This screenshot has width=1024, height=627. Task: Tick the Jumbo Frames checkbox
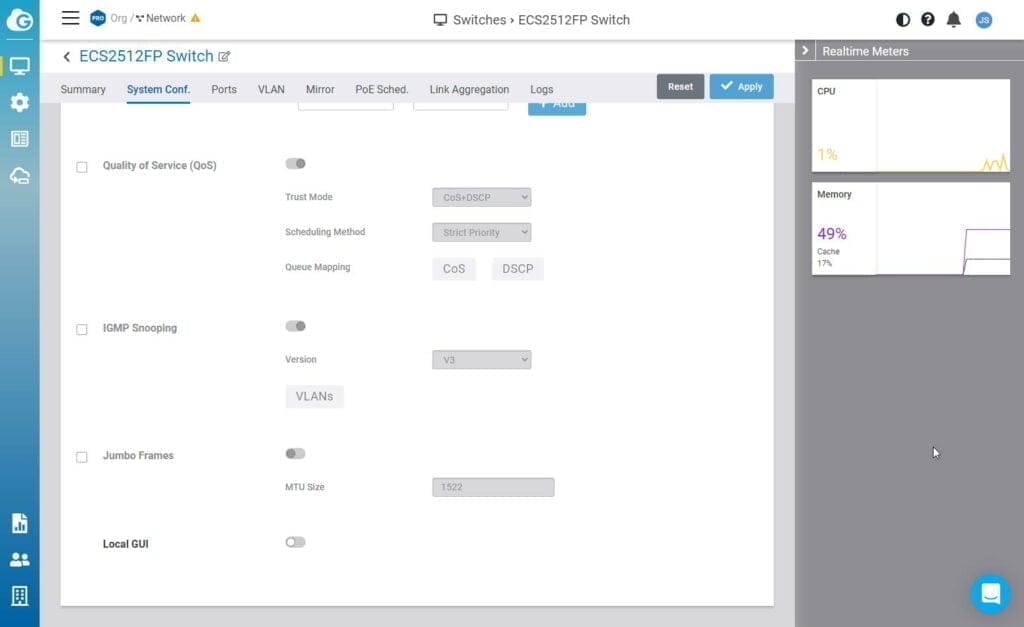click(82, 457)
